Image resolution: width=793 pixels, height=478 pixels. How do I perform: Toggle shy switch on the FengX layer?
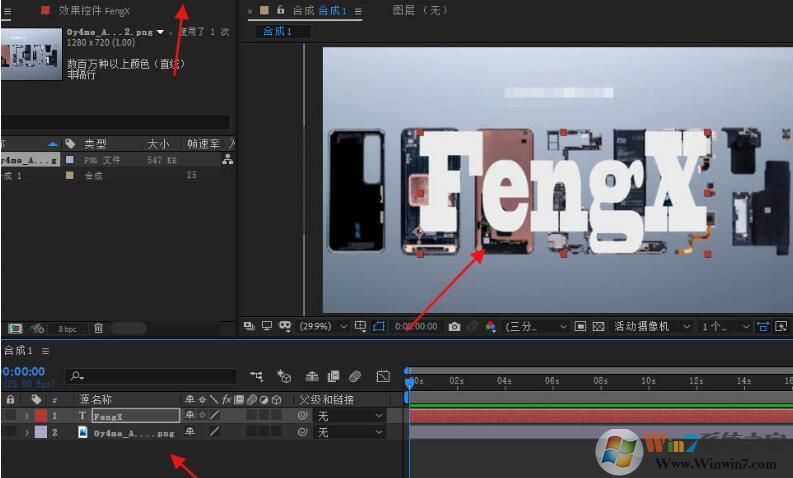(190, 415)
